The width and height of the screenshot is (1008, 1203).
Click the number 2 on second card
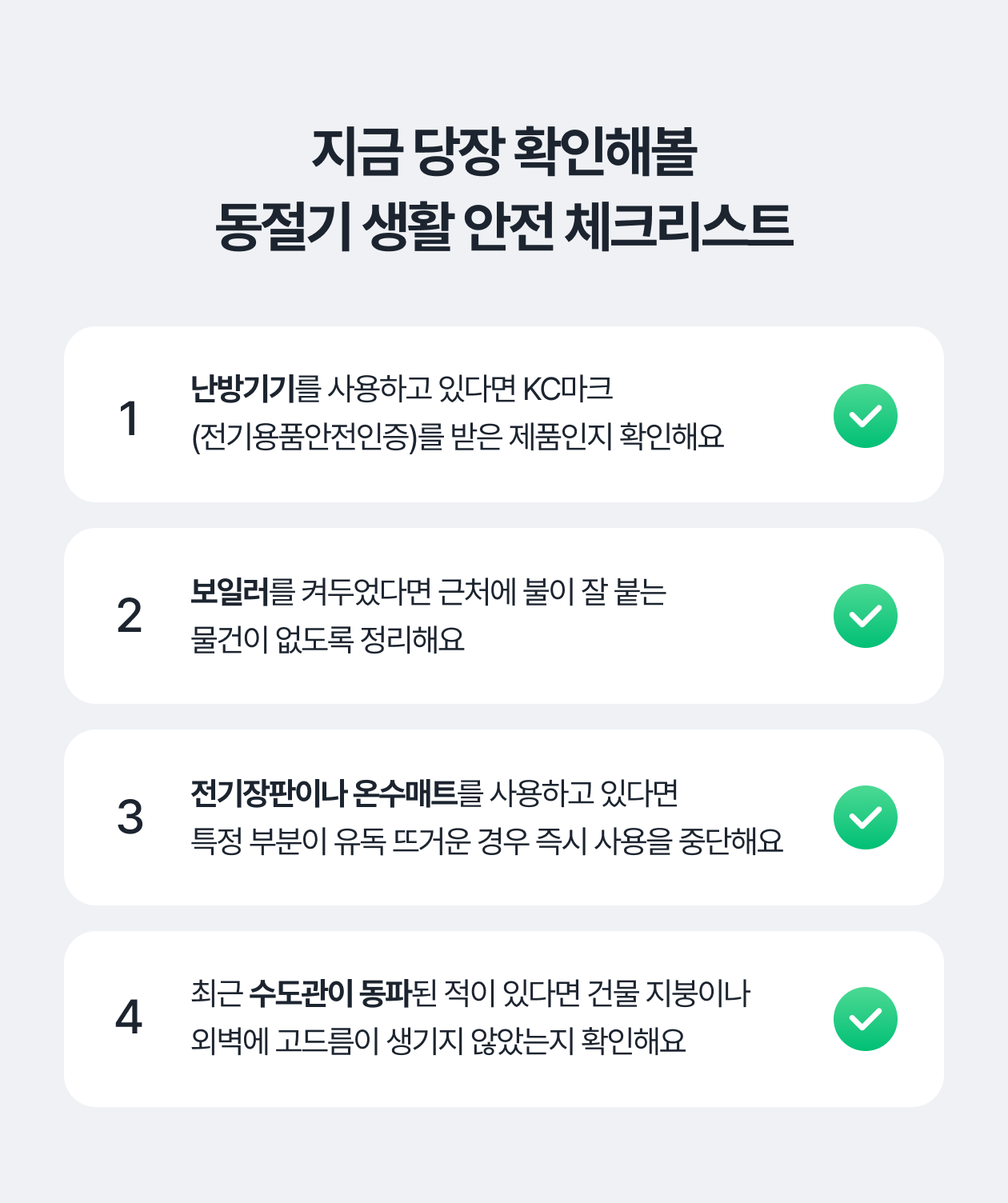129,617
